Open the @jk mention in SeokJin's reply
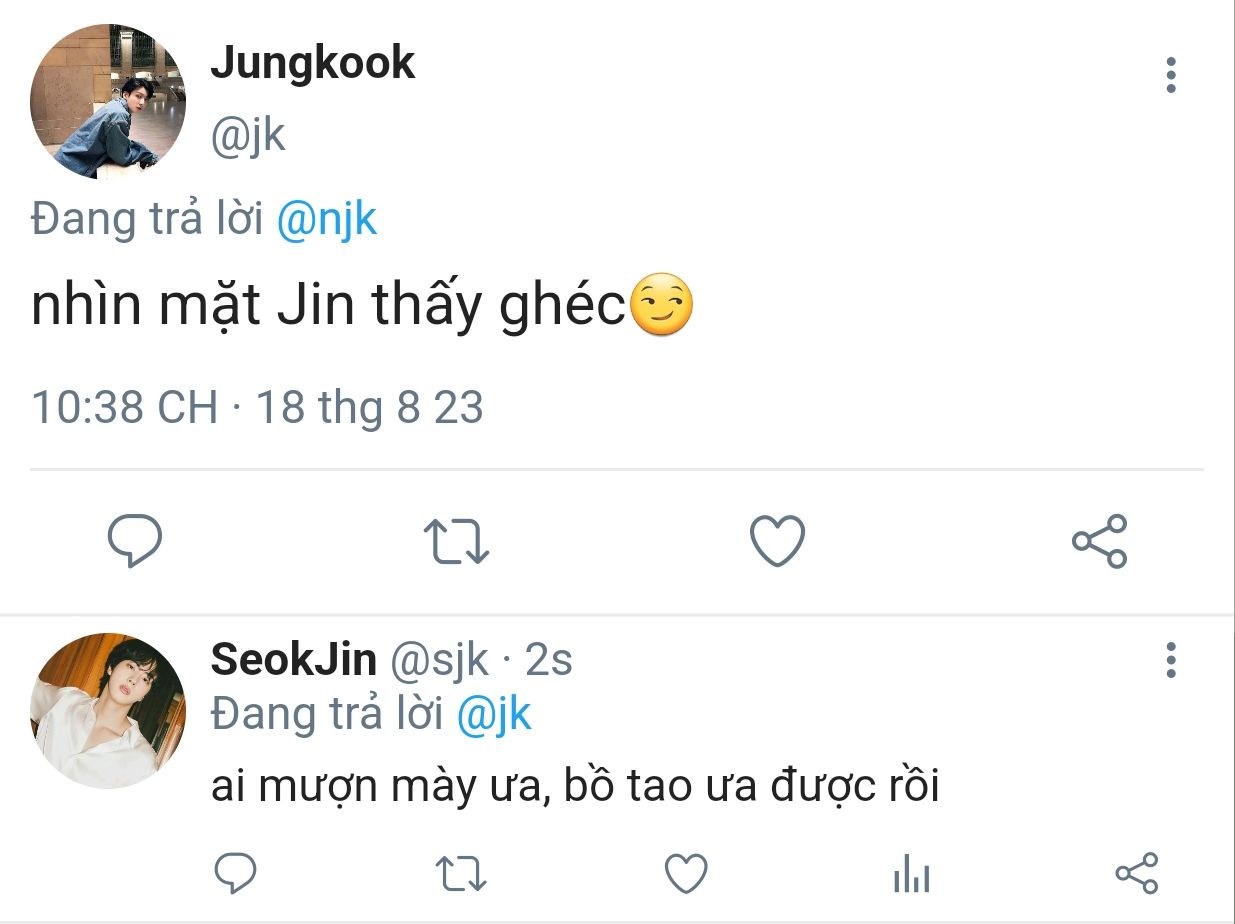The width and height of the screenshot is (1235, 924). [x=494, y=714]
